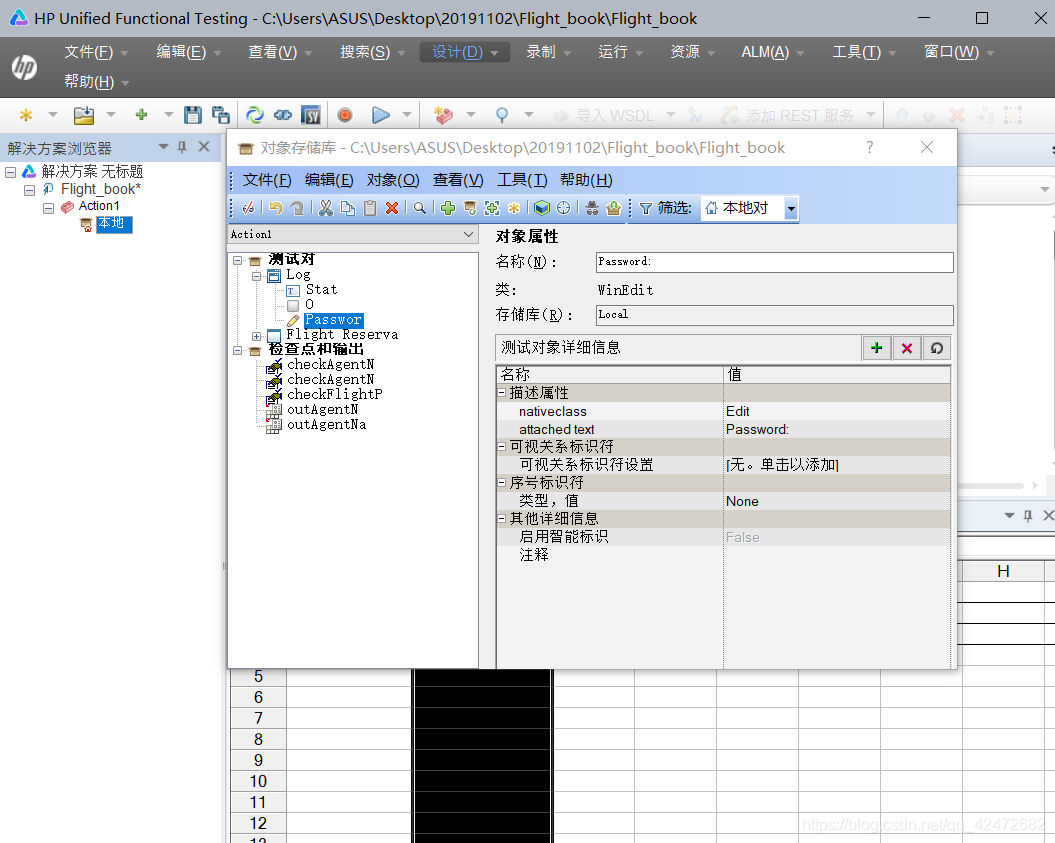1055x843 pixels.
Task: Select Action1 in Solution Explorer
Action: coord(99,206)
